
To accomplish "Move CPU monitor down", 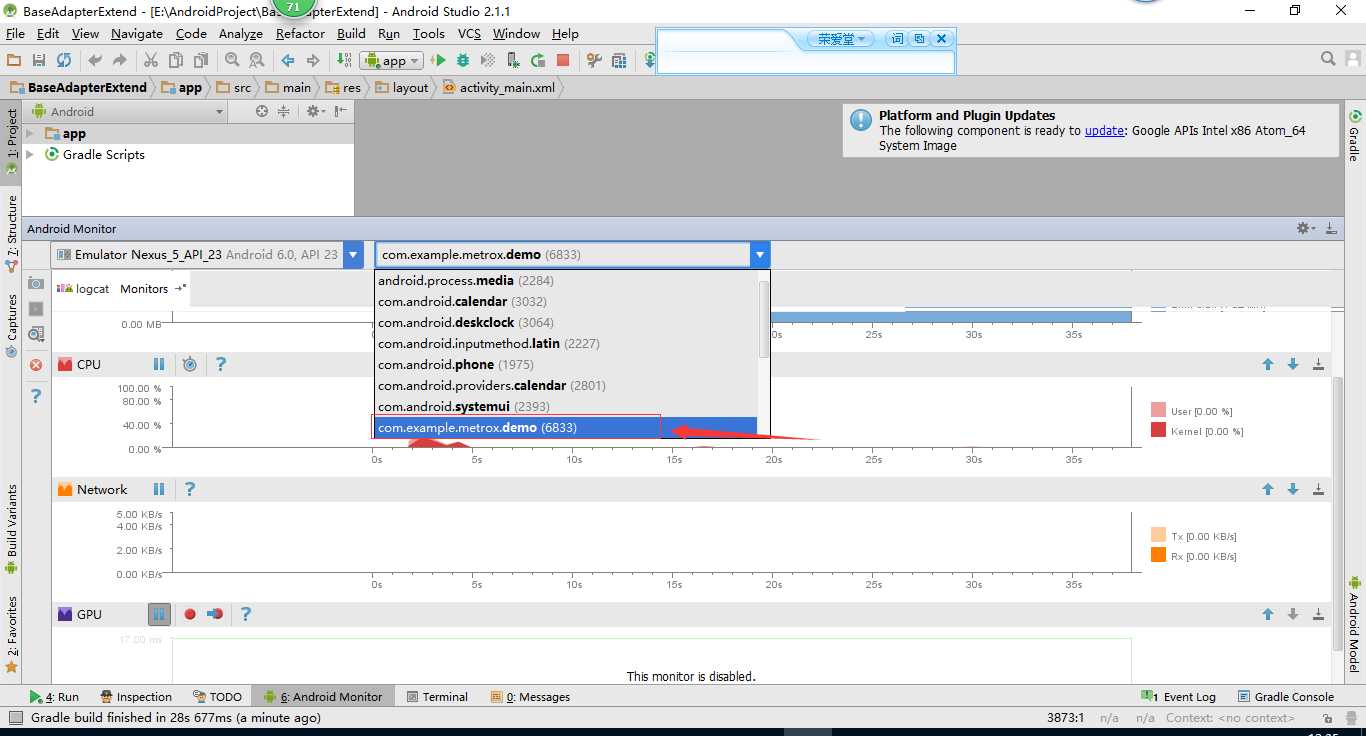I will (1293, 364).
